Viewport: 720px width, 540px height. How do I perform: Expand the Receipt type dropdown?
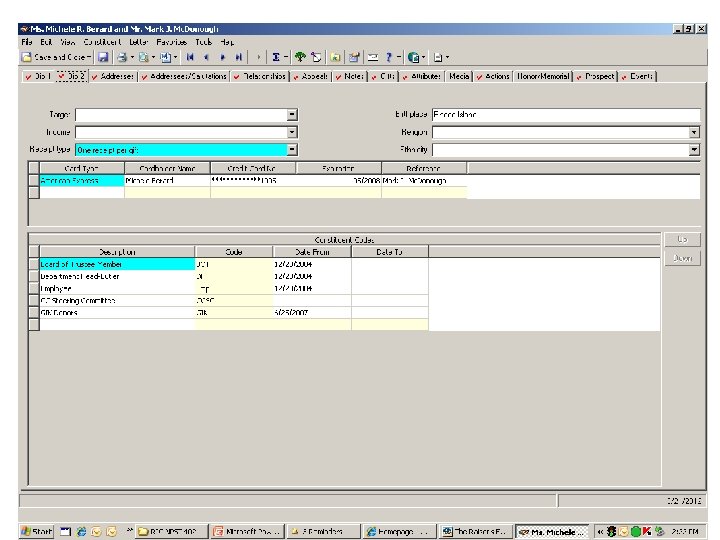(292, 150)
